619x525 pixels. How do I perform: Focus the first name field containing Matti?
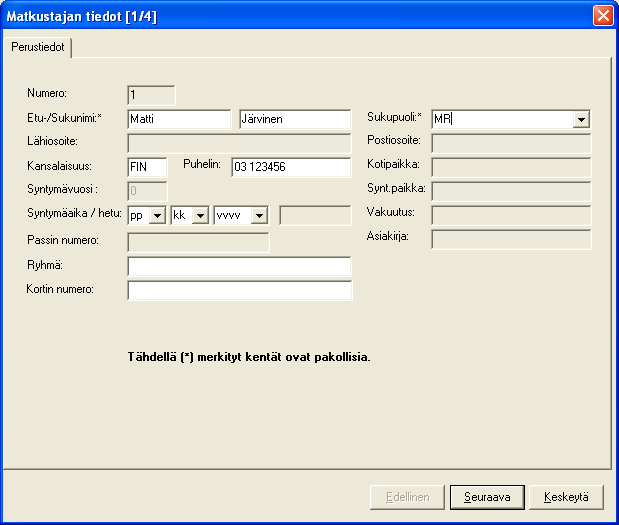coord(179,119)
